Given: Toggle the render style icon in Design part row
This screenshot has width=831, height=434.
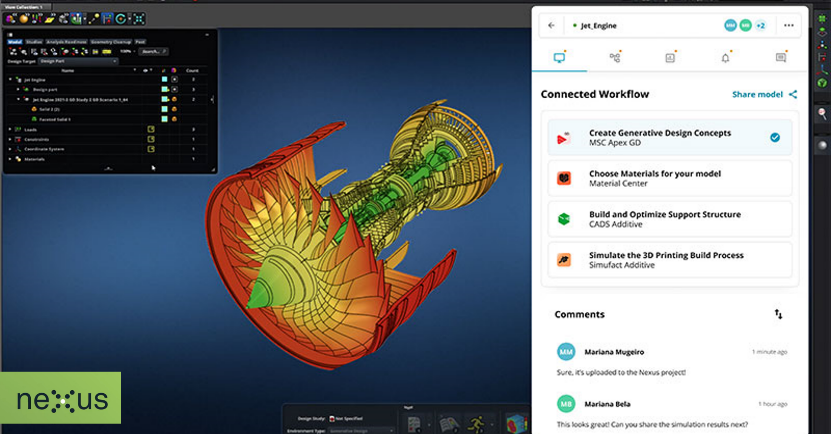Looking at the screenshot, I should point(174,90).
